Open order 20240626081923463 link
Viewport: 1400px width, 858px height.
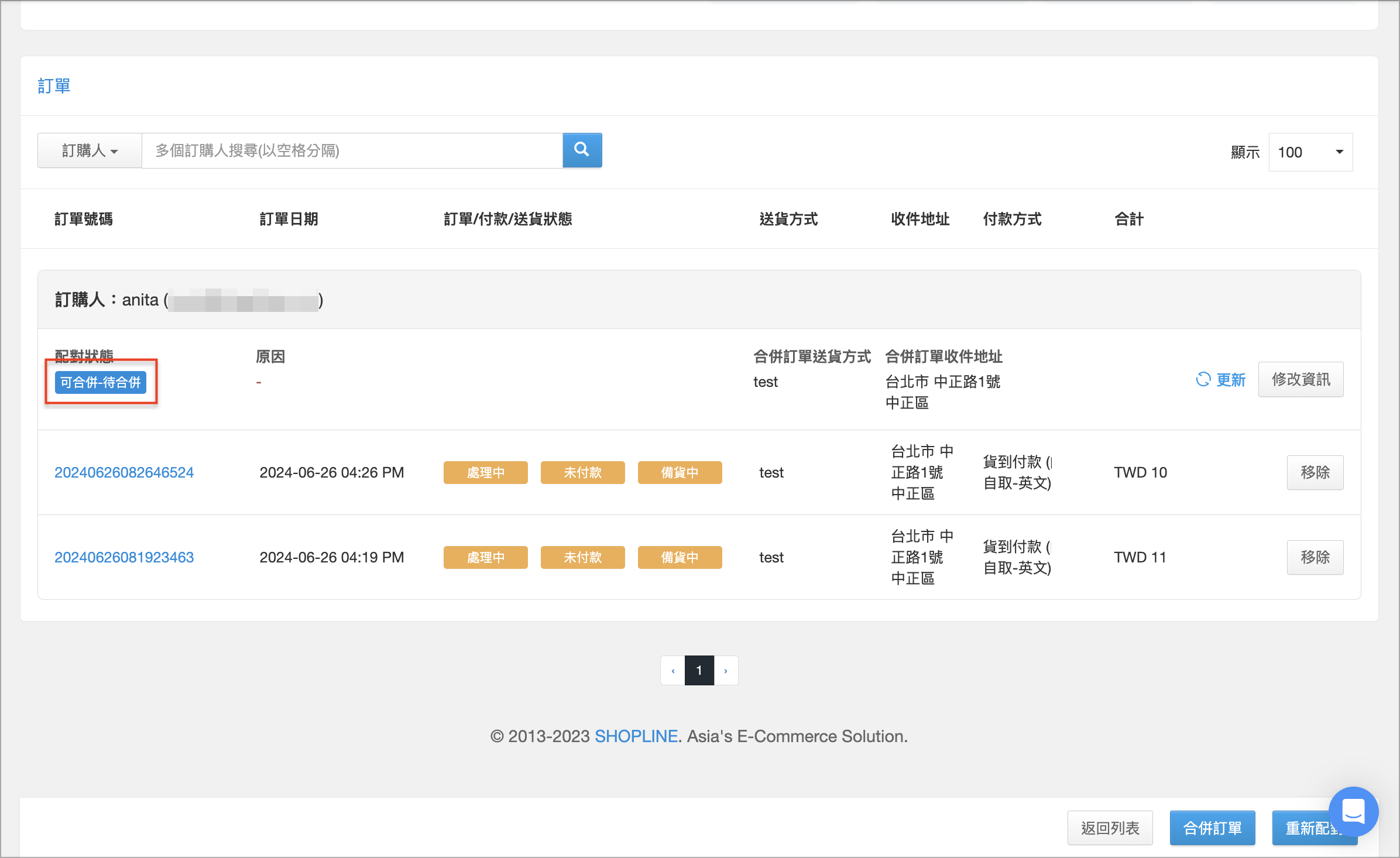coord(124,557)
